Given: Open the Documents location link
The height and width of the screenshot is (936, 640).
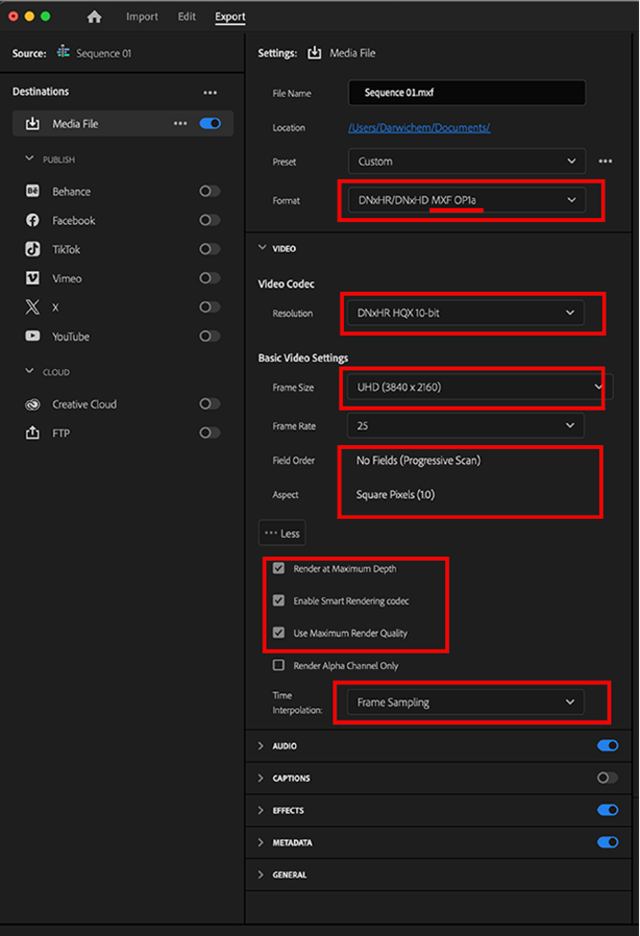Looking at the screenshot, I should tap(419, 128).
